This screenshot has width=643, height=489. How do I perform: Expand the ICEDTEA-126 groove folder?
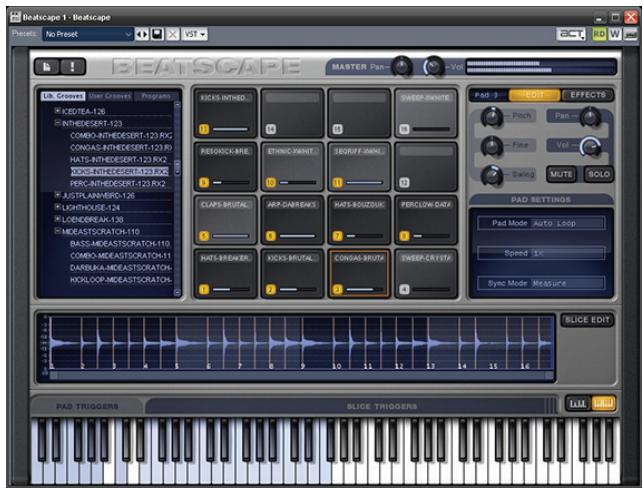pos(58,111)
